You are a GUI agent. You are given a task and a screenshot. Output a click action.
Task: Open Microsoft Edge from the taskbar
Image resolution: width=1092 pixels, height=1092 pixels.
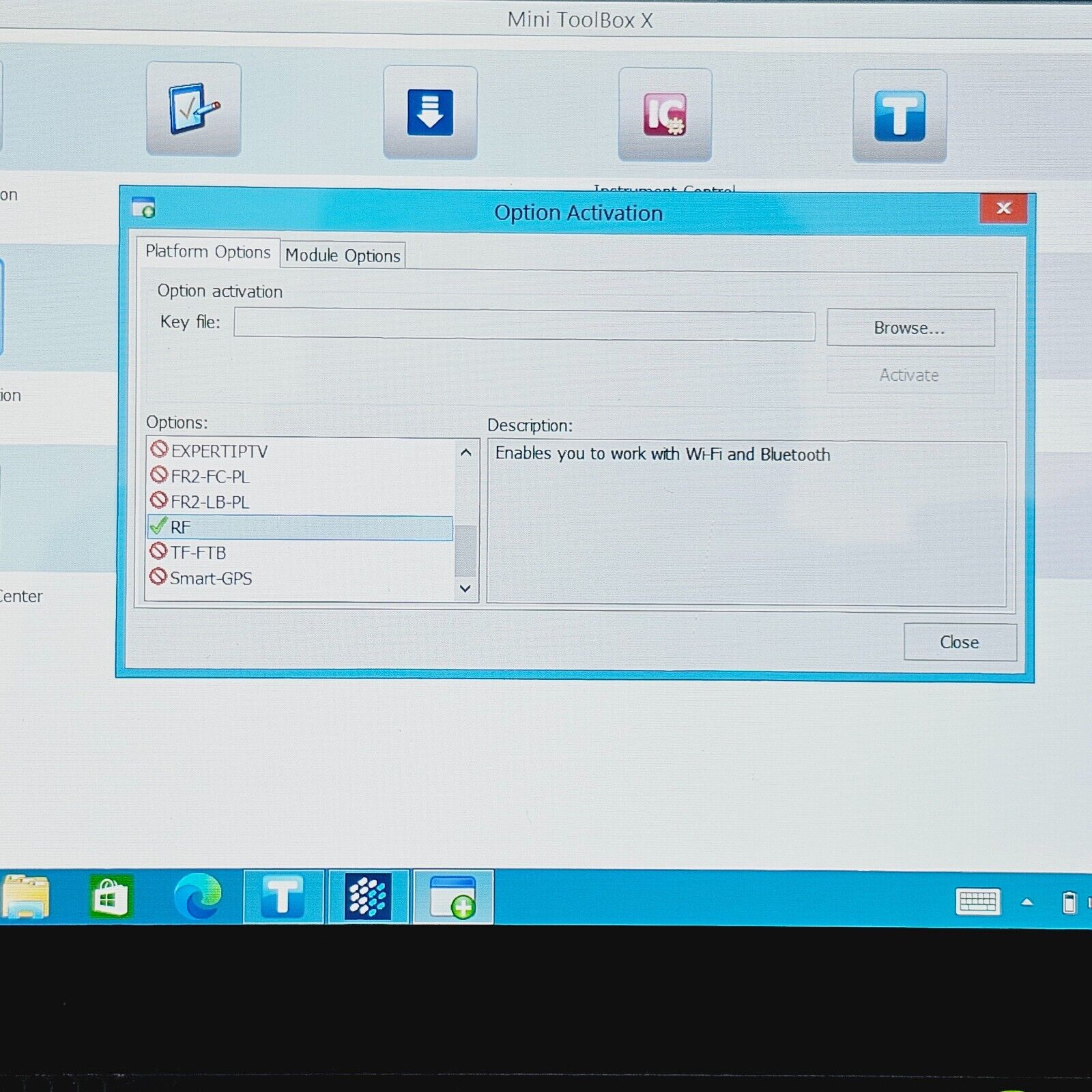pyautogui.click(x=197, y=897)
